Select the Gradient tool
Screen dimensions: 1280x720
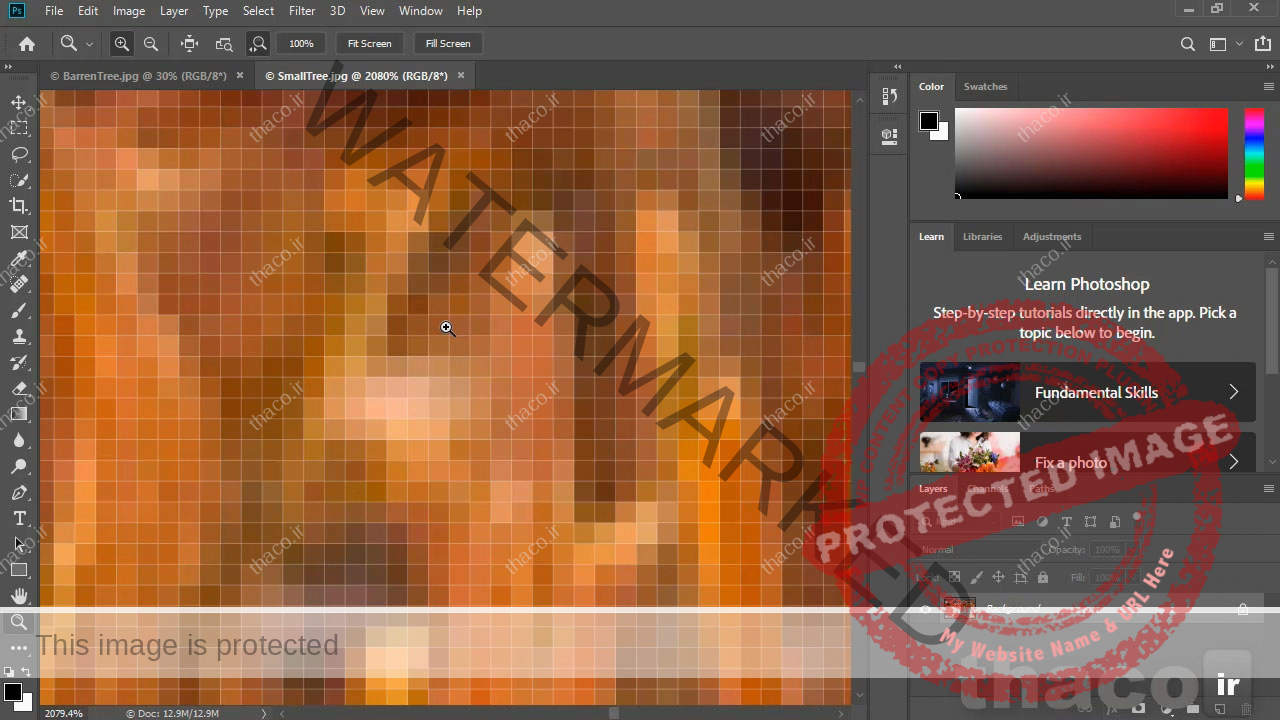pyautogui.click(x=19, y=414)
